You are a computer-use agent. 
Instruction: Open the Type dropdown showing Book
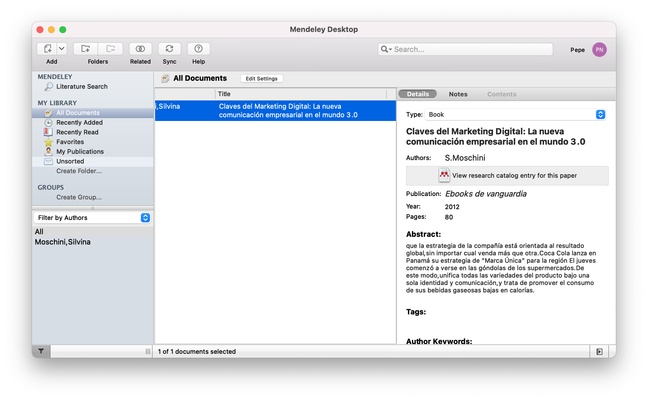[515, 114]
